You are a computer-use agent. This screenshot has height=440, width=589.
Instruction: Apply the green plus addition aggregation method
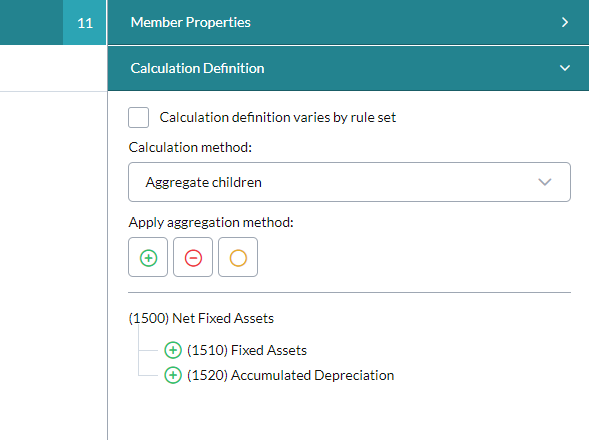click(x=148, y=257)
